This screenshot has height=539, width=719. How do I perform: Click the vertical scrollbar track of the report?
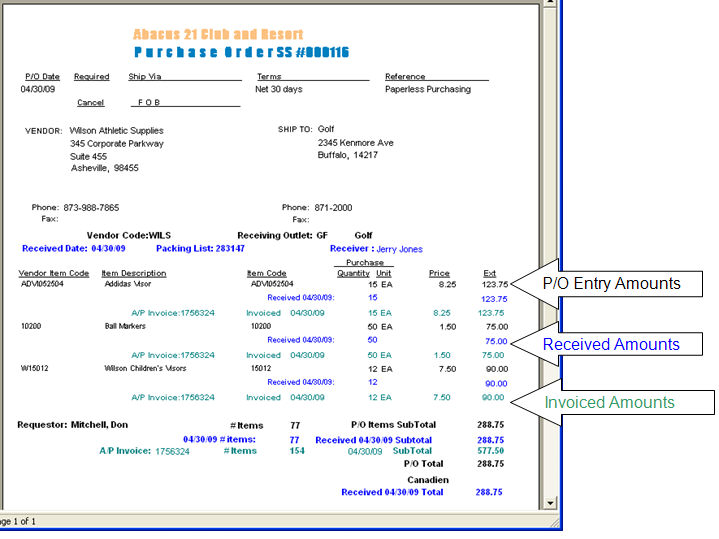click(x=550, y=252)
